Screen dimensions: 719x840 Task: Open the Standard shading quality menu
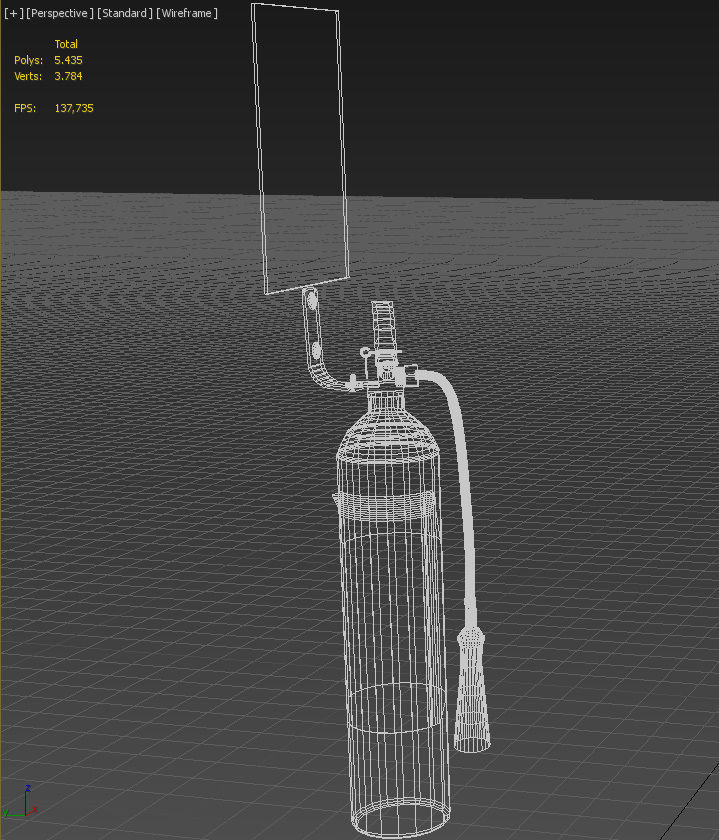(x=125, y=13)
